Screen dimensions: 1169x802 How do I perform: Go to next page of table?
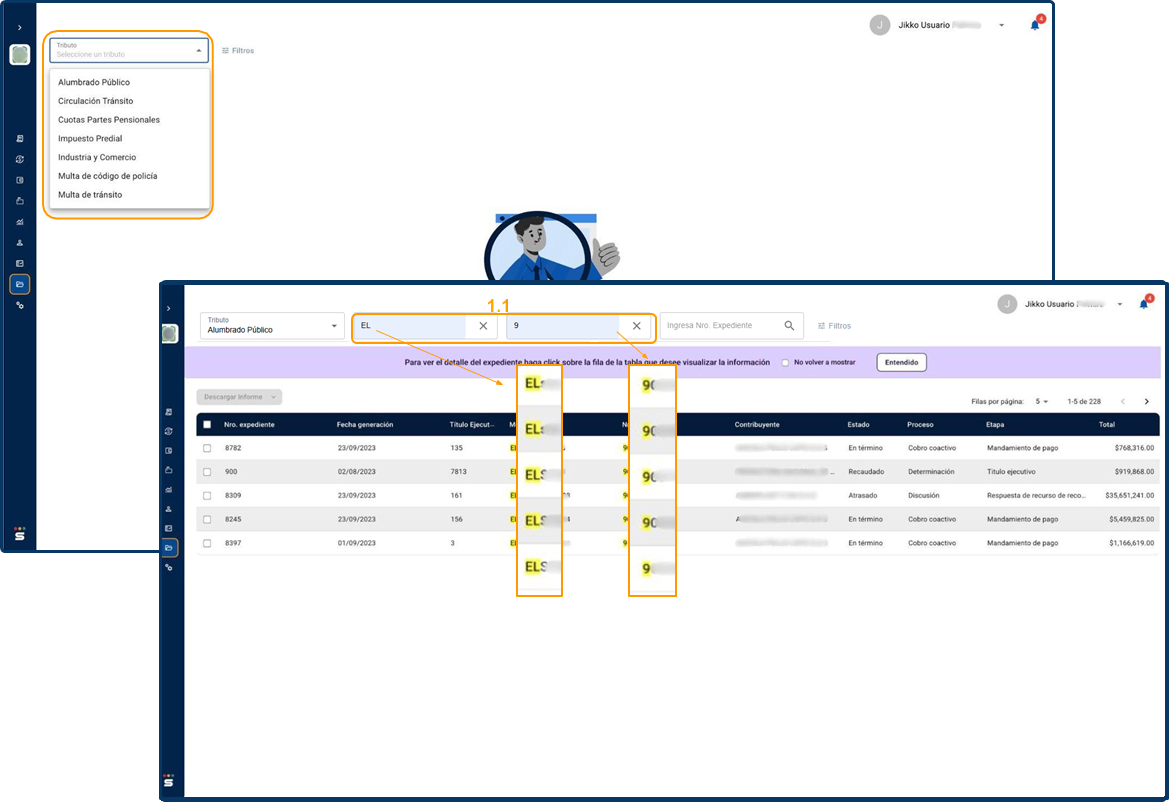(1146, 401)
